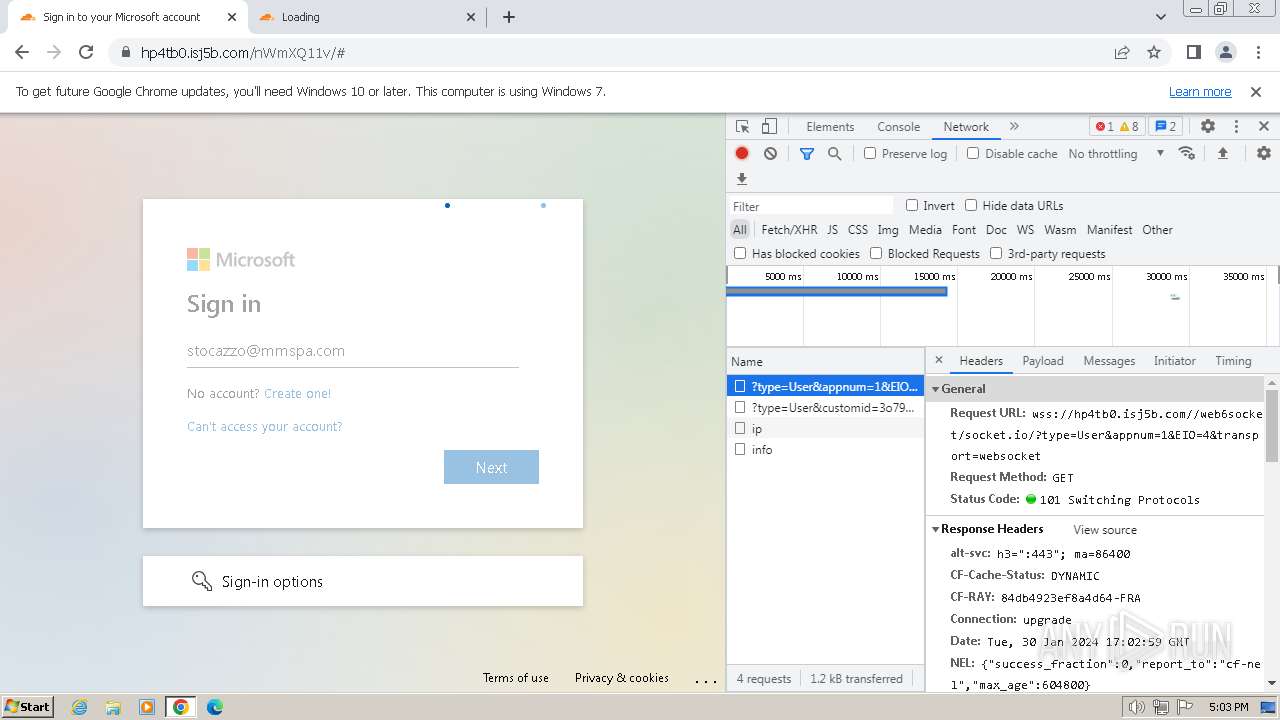Enable Disable cache checkbox
1280x720 pixels.
(x=973, y=153)
